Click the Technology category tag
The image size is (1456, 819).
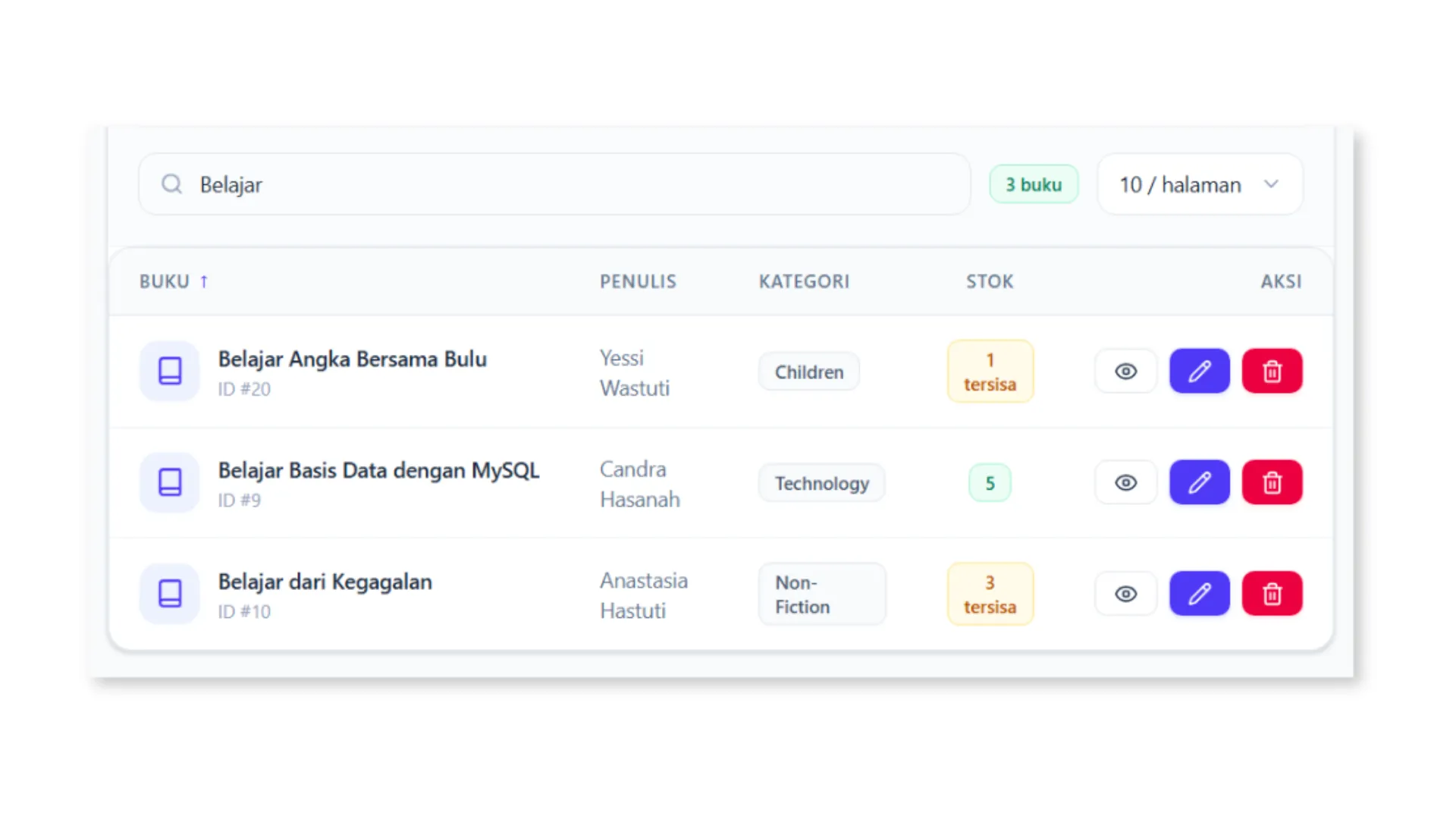click(x=822, y=483)
